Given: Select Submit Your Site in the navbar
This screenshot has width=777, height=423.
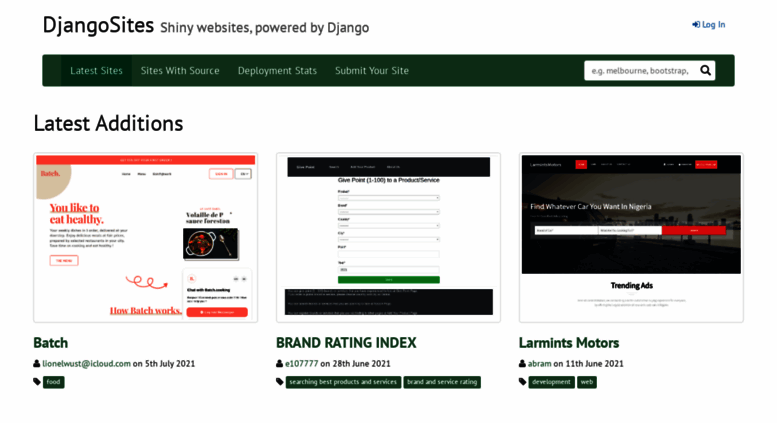Looking at the screenshot, I should (372, 71).
